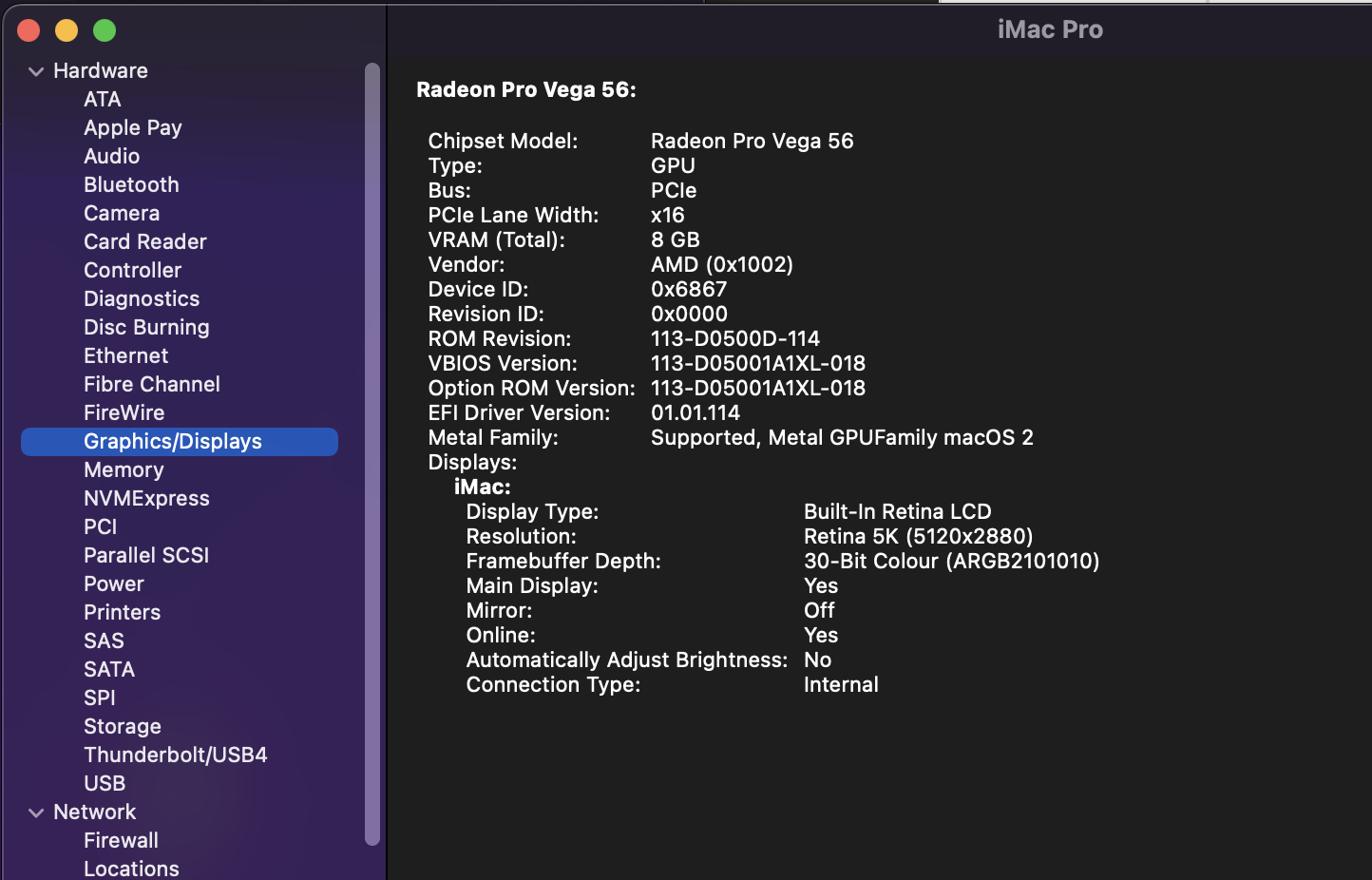Select the Hardware category label
The width and height of the screenshot is (1372, 880).
point(100,70)
